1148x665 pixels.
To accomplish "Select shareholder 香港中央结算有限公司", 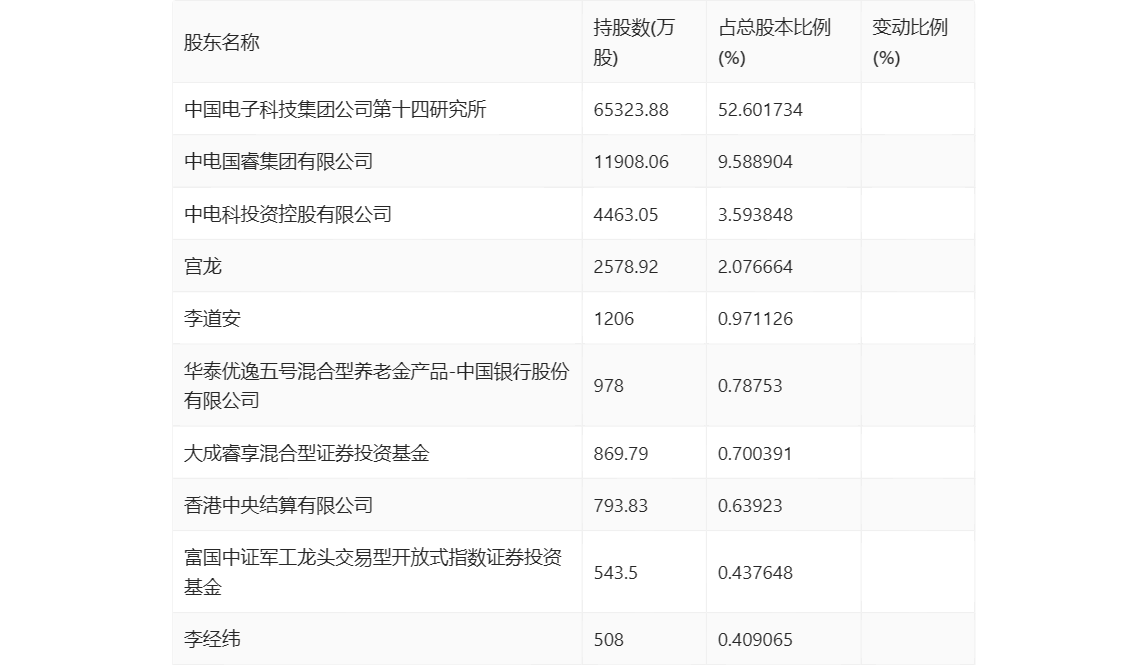I will [278, 505].
